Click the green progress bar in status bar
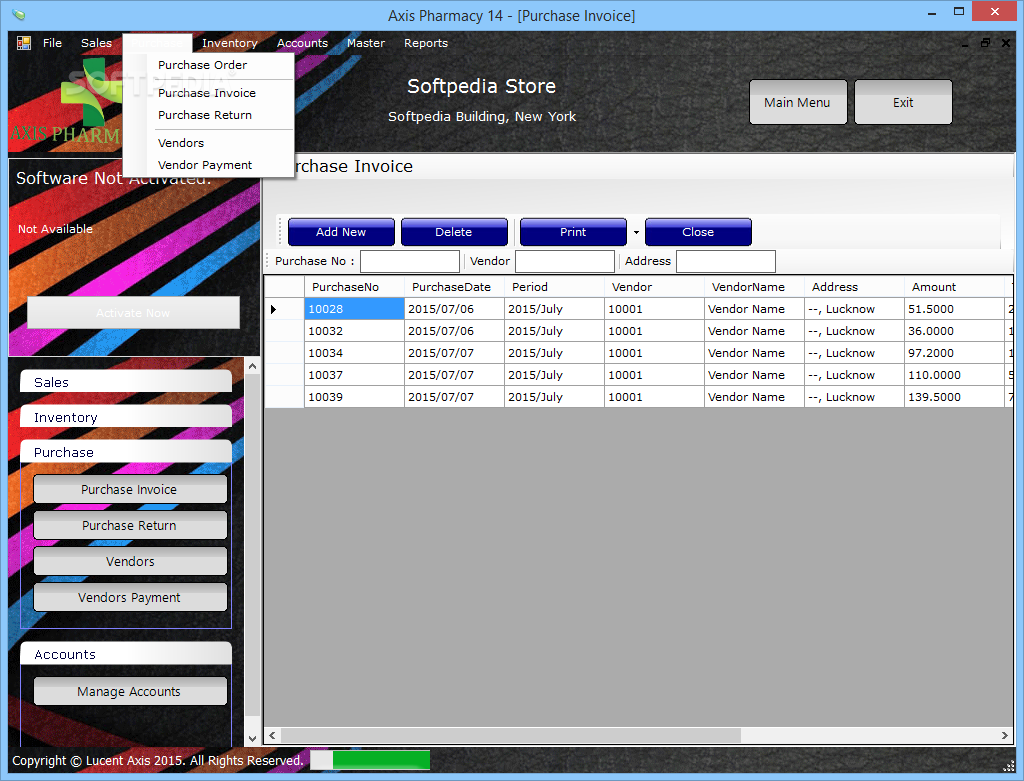This screenshot has width=1024, height=781. pyautogui.click(x=381, y=760)
